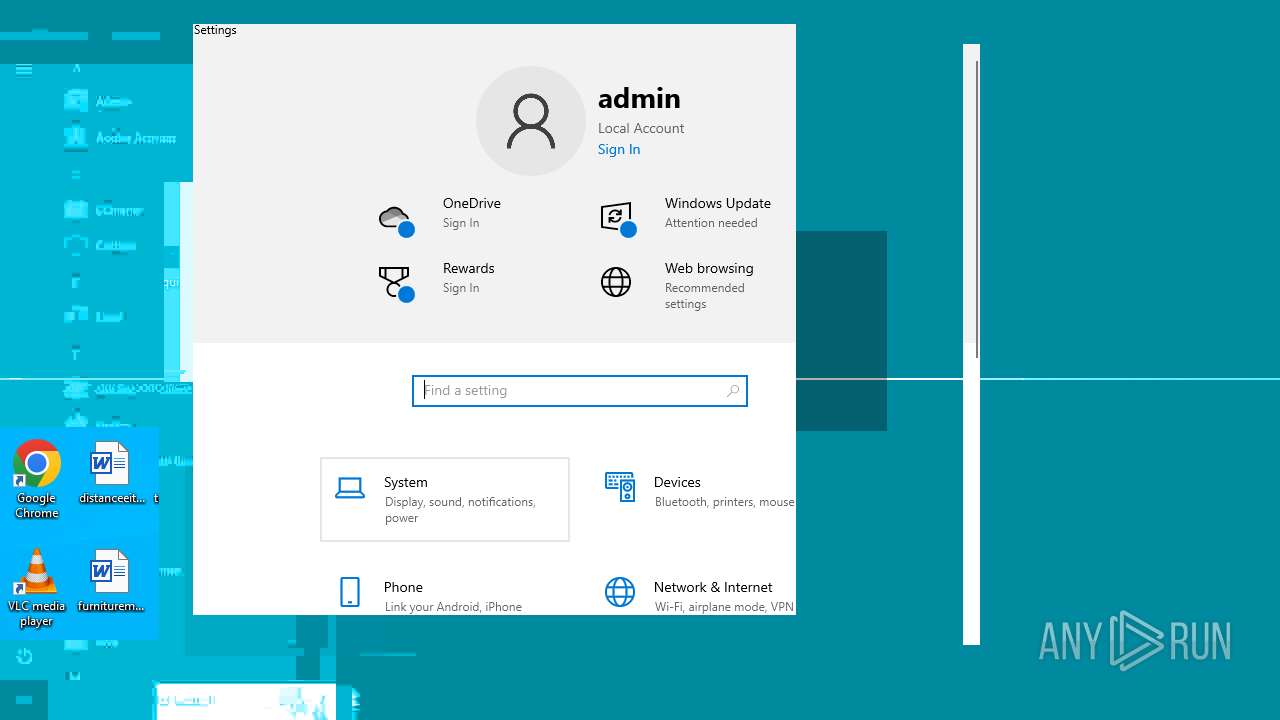
Task: Click the Network & Internet globe icon
Action: (x=620, y=592)
